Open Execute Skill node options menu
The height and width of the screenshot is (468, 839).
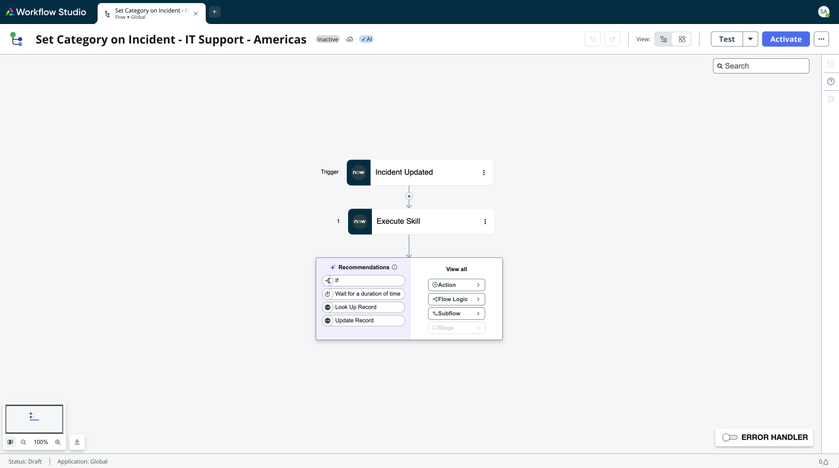pos(485,221)
